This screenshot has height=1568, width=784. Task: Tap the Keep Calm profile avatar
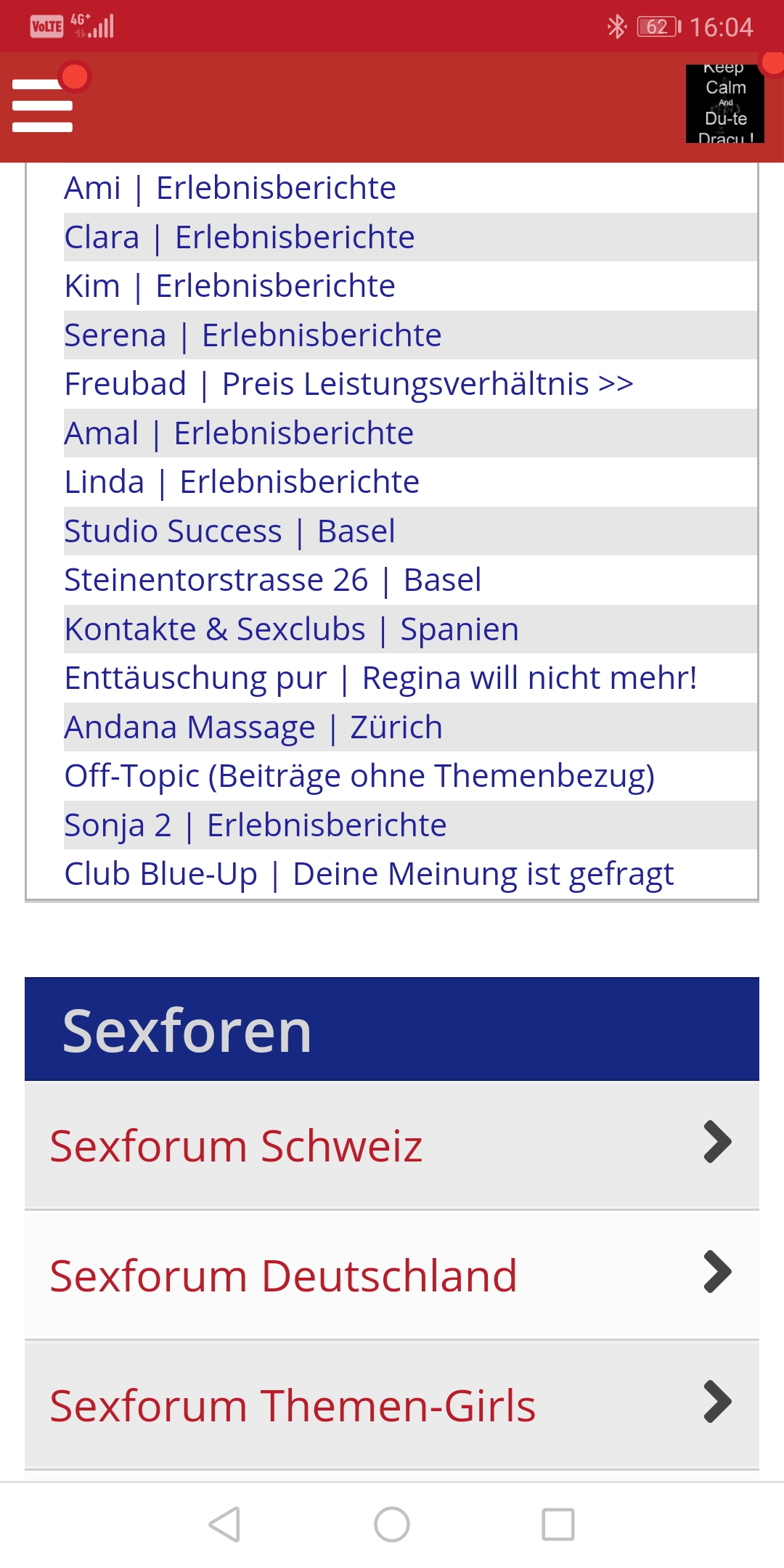[724, 104]
